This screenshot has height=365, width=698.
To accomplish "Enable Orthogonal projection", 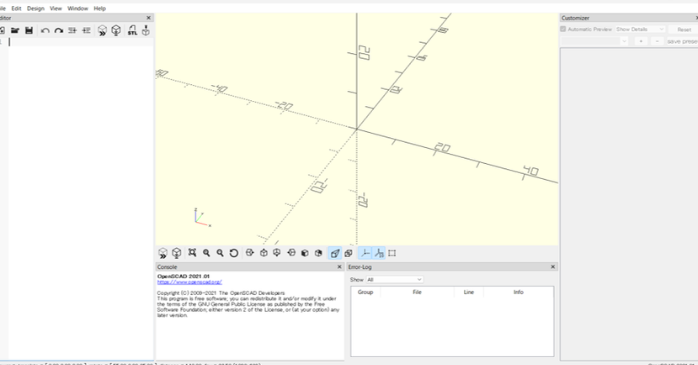I will [349, 253].
